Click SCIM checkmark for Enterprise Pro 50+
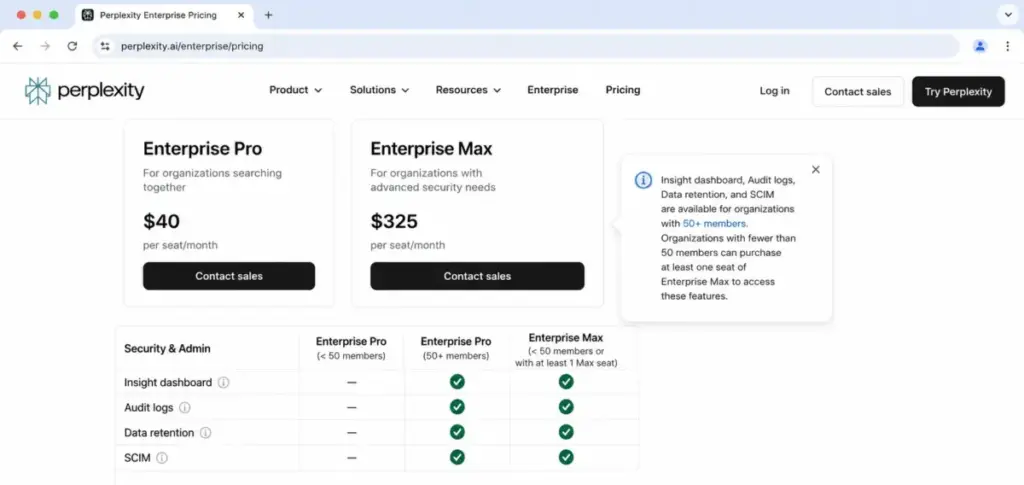Screen dimensions: 1024x485 pyautogui.click(x=457, y=457)
